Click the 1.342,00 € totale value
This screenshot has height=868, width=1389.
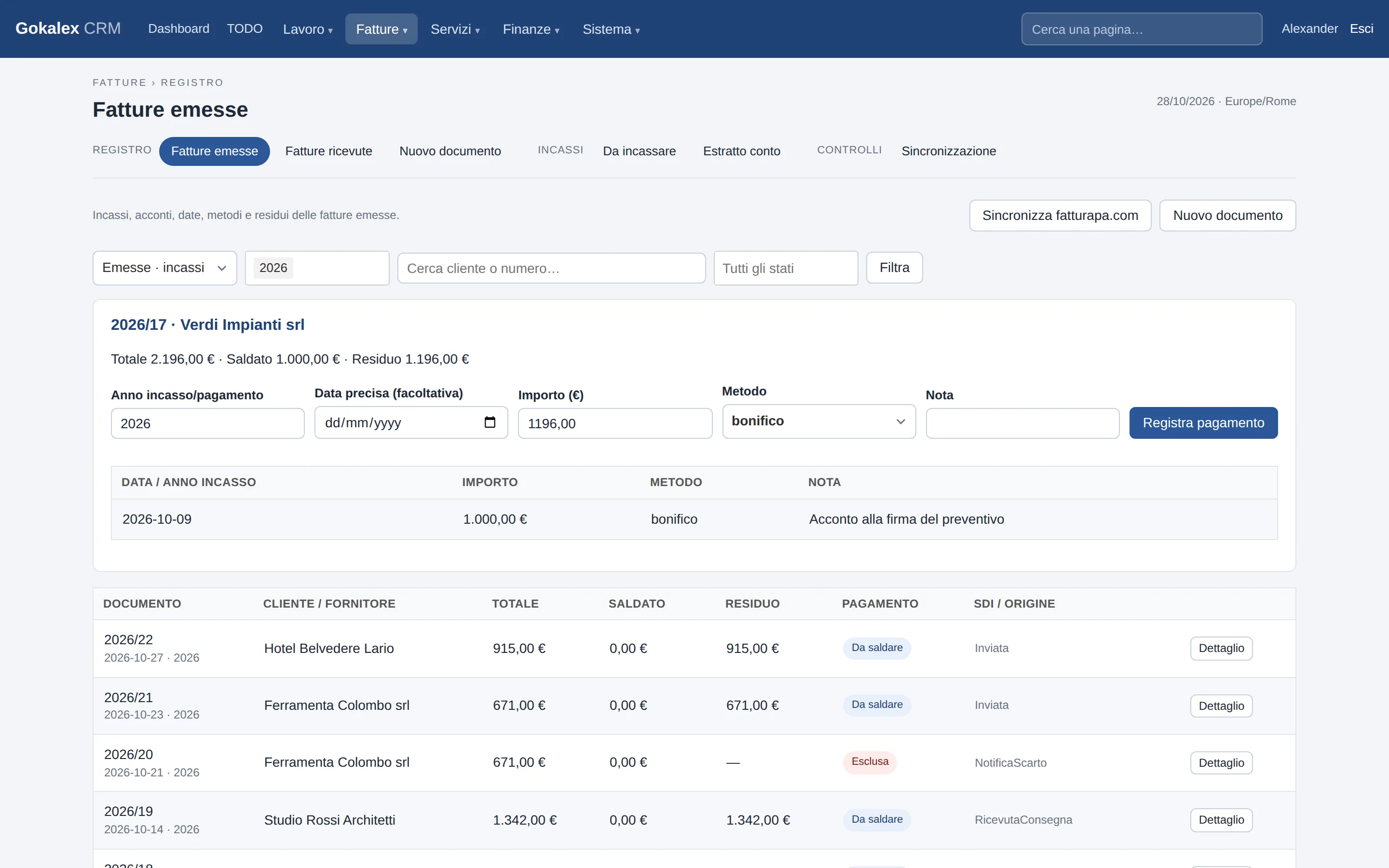pyautogui.click(x=525, y=820)
